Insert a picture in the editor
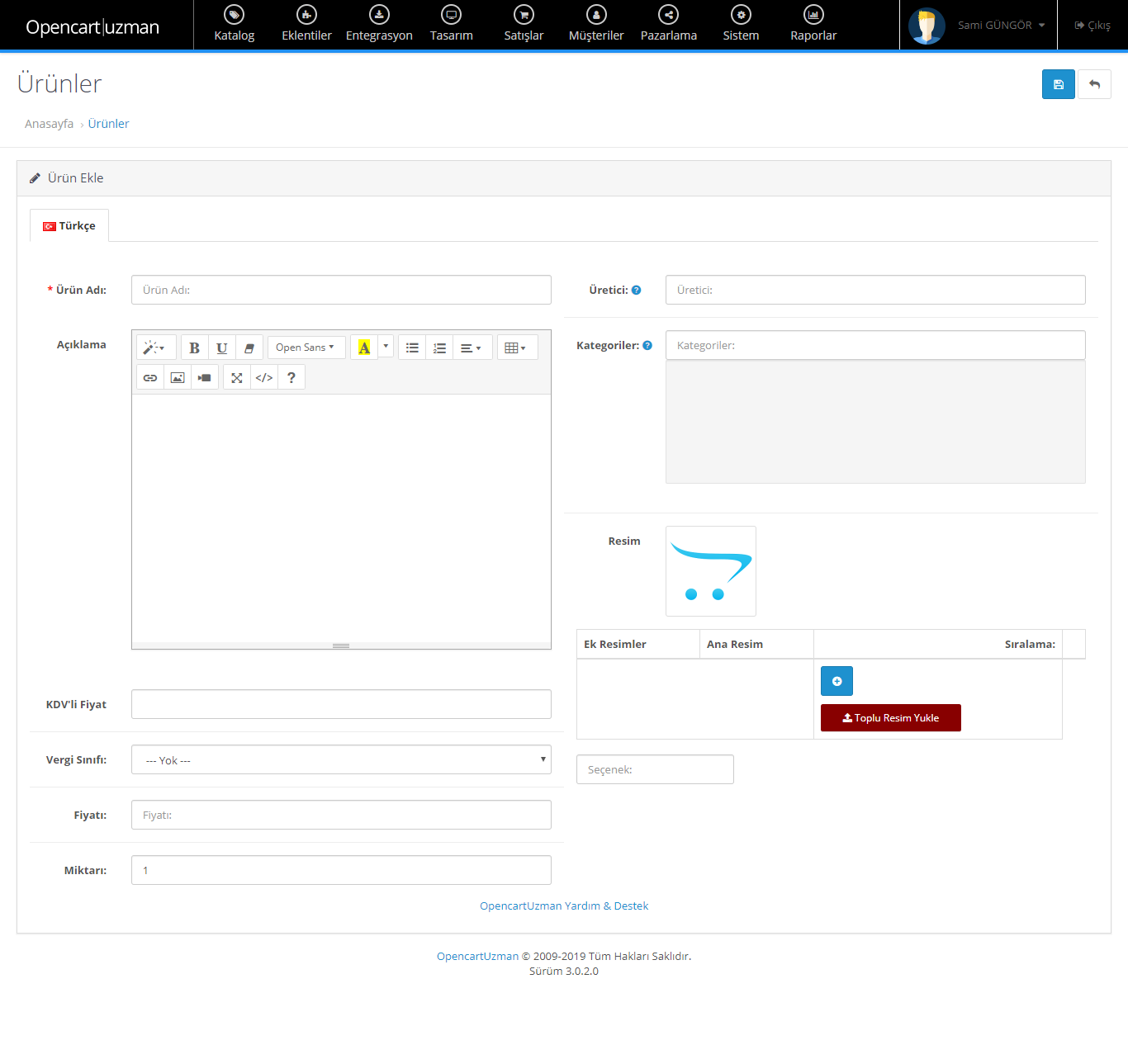Viewport: 1128px width, 1064px height. pyautogui.click(x=178, y=377)
